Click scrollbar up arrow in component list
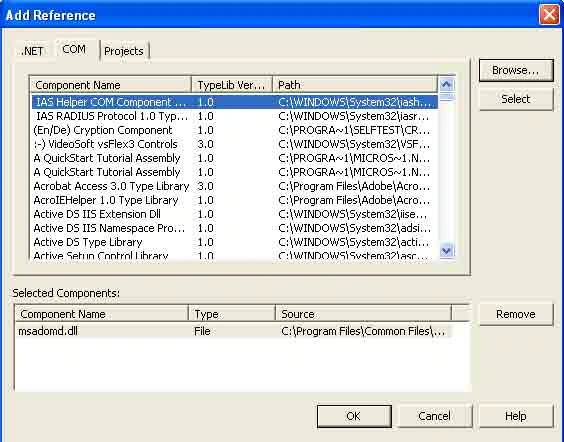 446,85
